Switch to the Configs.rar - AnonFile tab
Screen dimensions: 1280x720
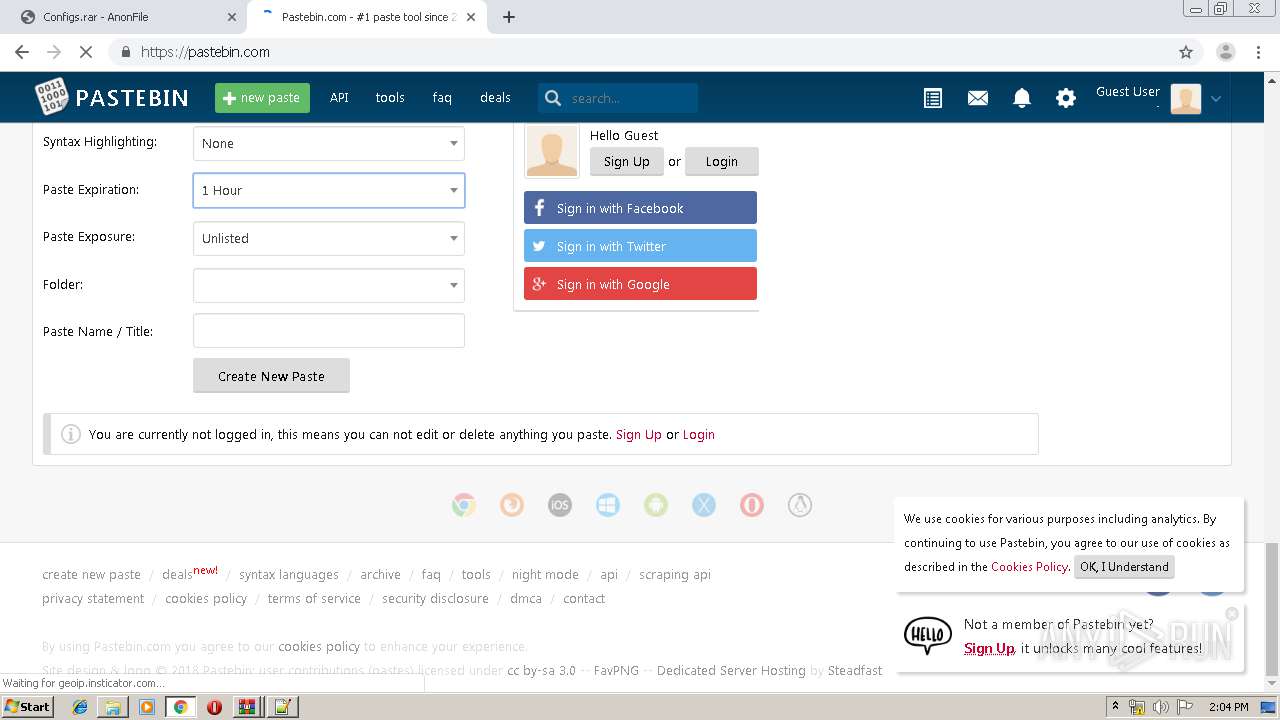coord(120,17)
